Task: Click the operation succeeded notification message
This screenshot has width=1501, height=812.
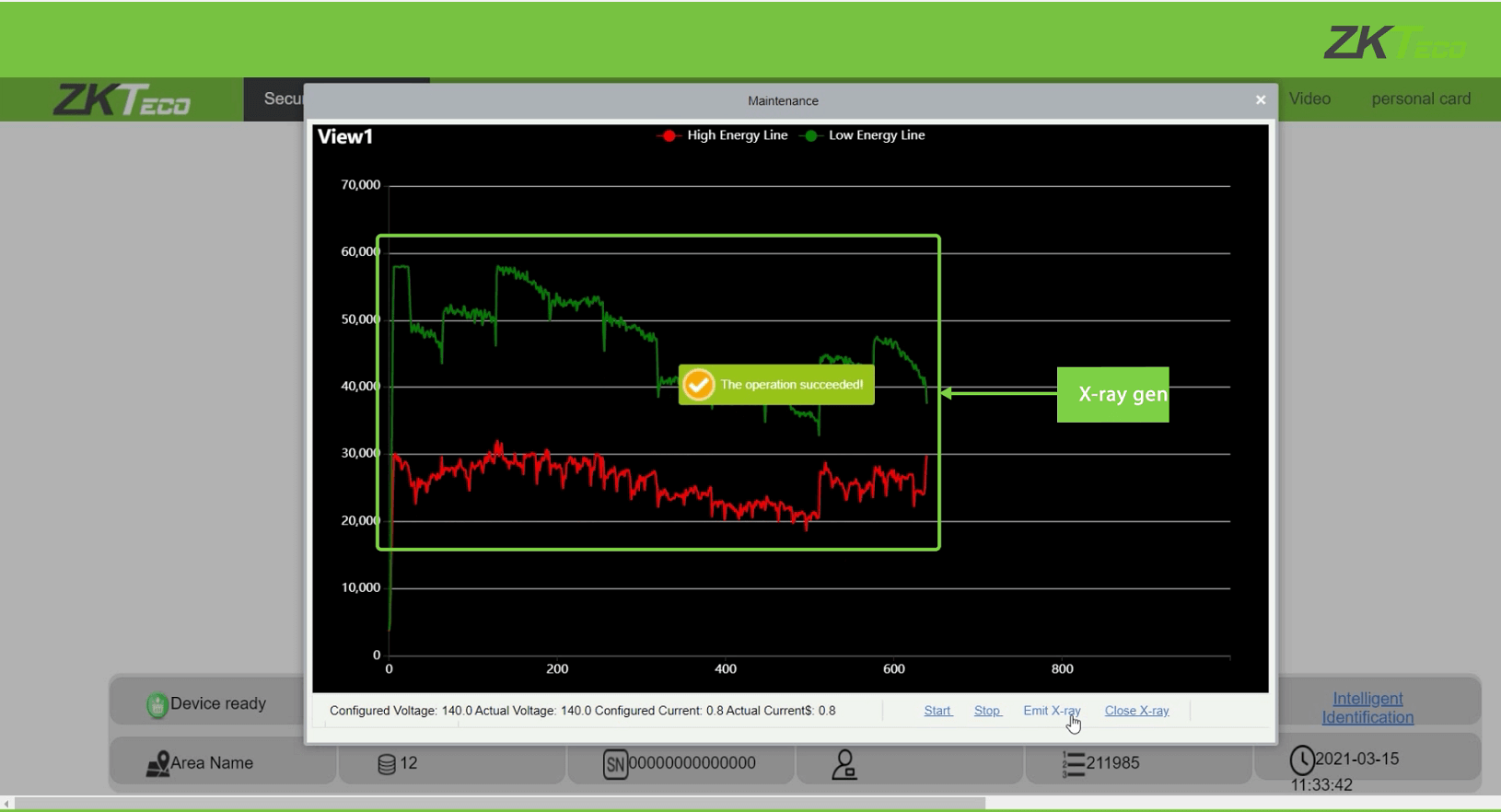Action: [x=776, y=385]
